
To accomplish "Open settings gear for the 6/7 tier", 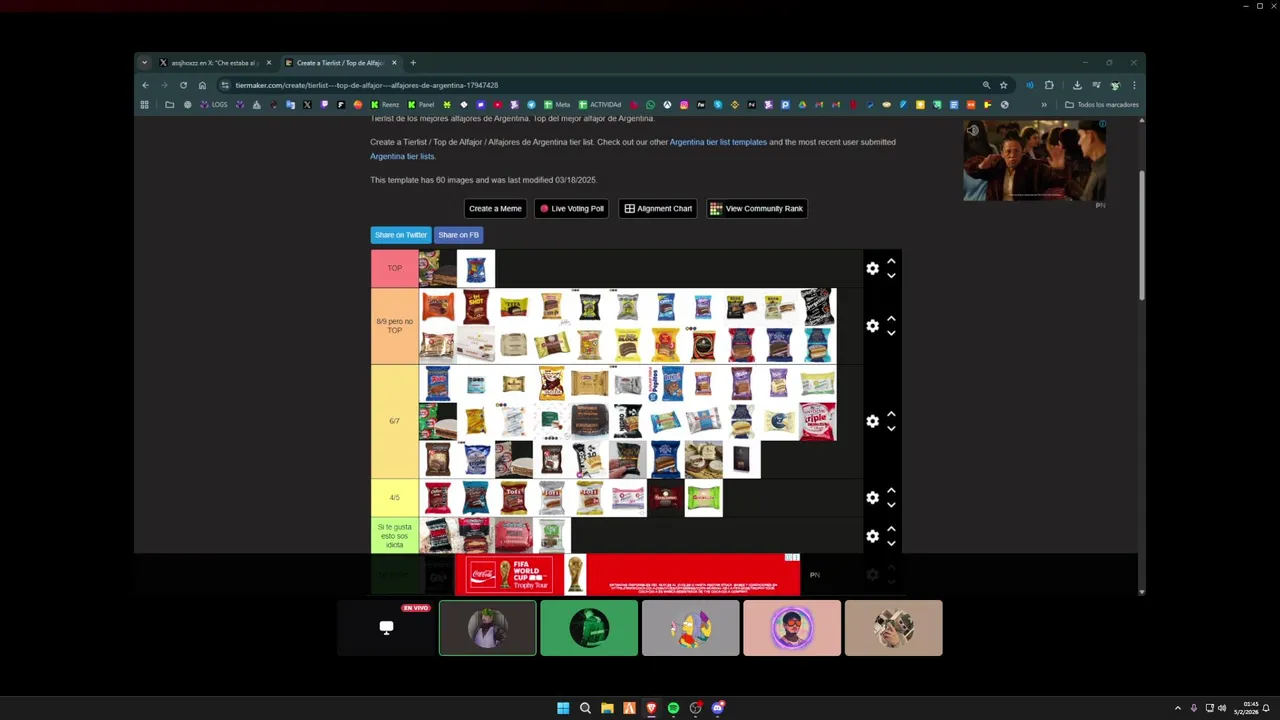I will coord(872,421).
